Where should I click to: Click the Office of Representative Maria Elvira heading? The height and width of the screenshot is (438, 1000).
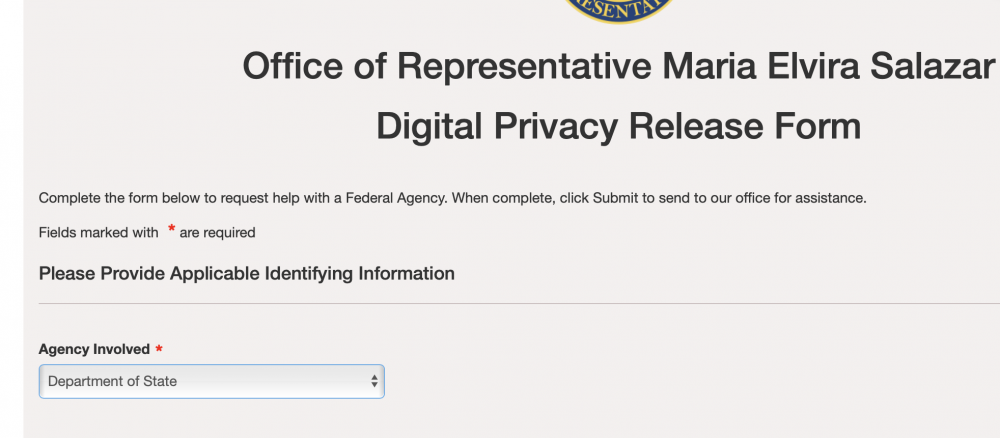tap(618, 66)
